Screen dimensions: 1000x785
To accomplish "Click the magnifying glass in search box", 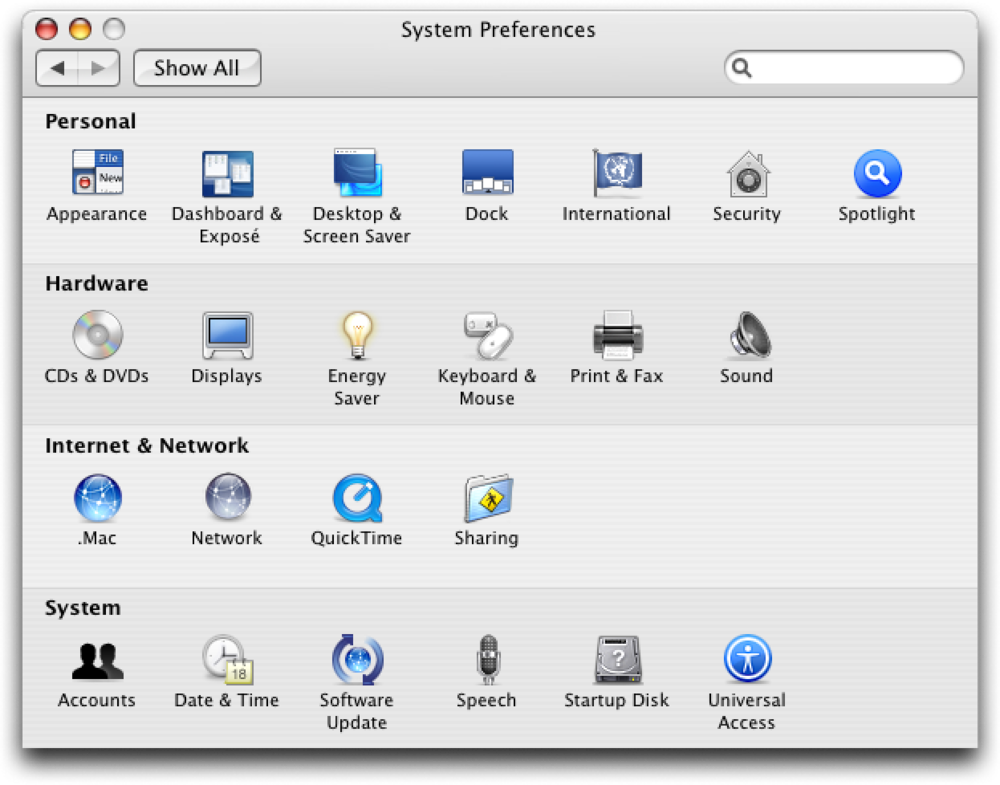I will pyautogui.click(x=742, y=68).
